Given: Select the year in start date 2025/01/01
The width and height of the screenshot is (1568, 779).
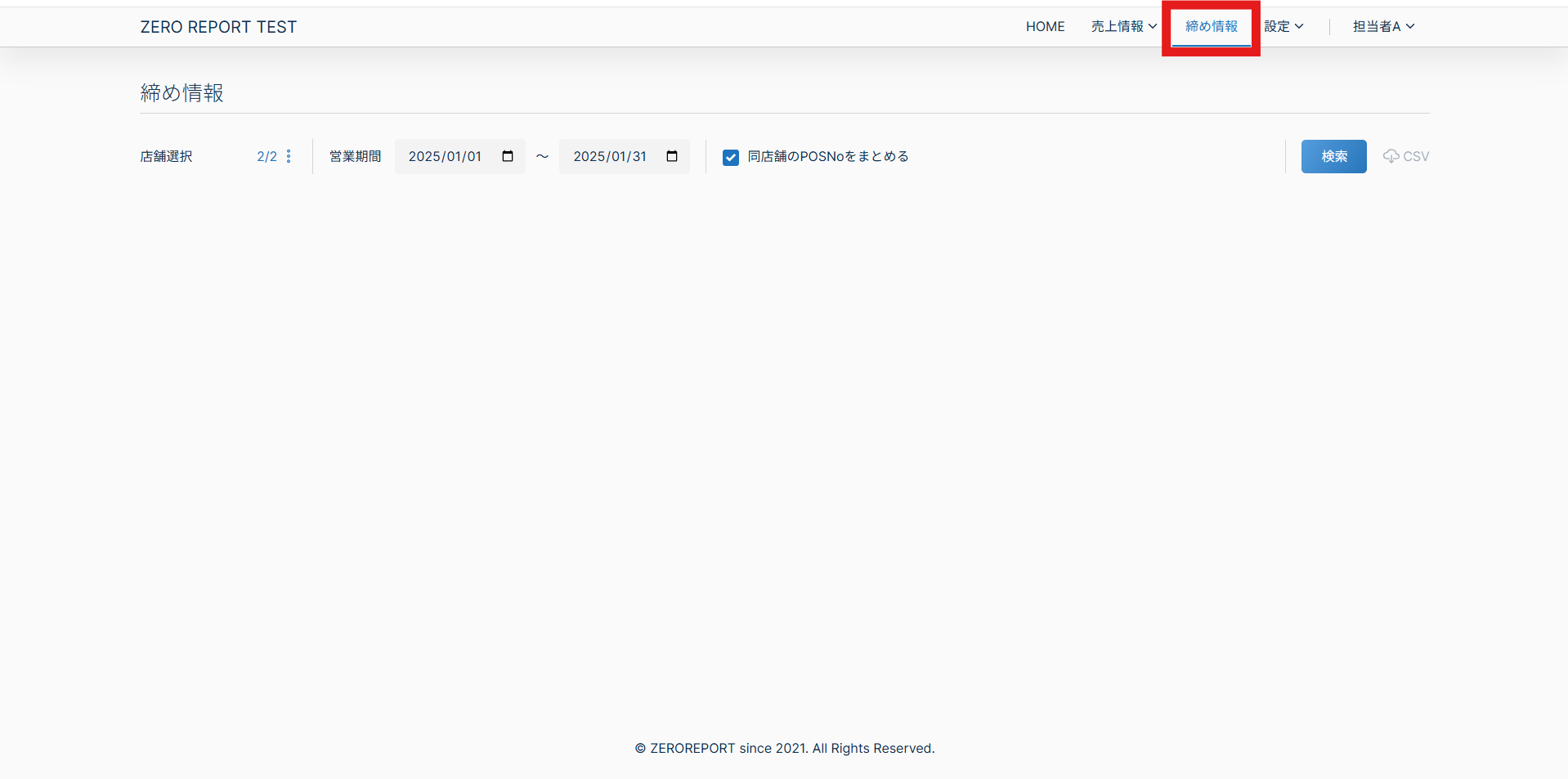Looking at the screenshot, I should pos(424,156).
